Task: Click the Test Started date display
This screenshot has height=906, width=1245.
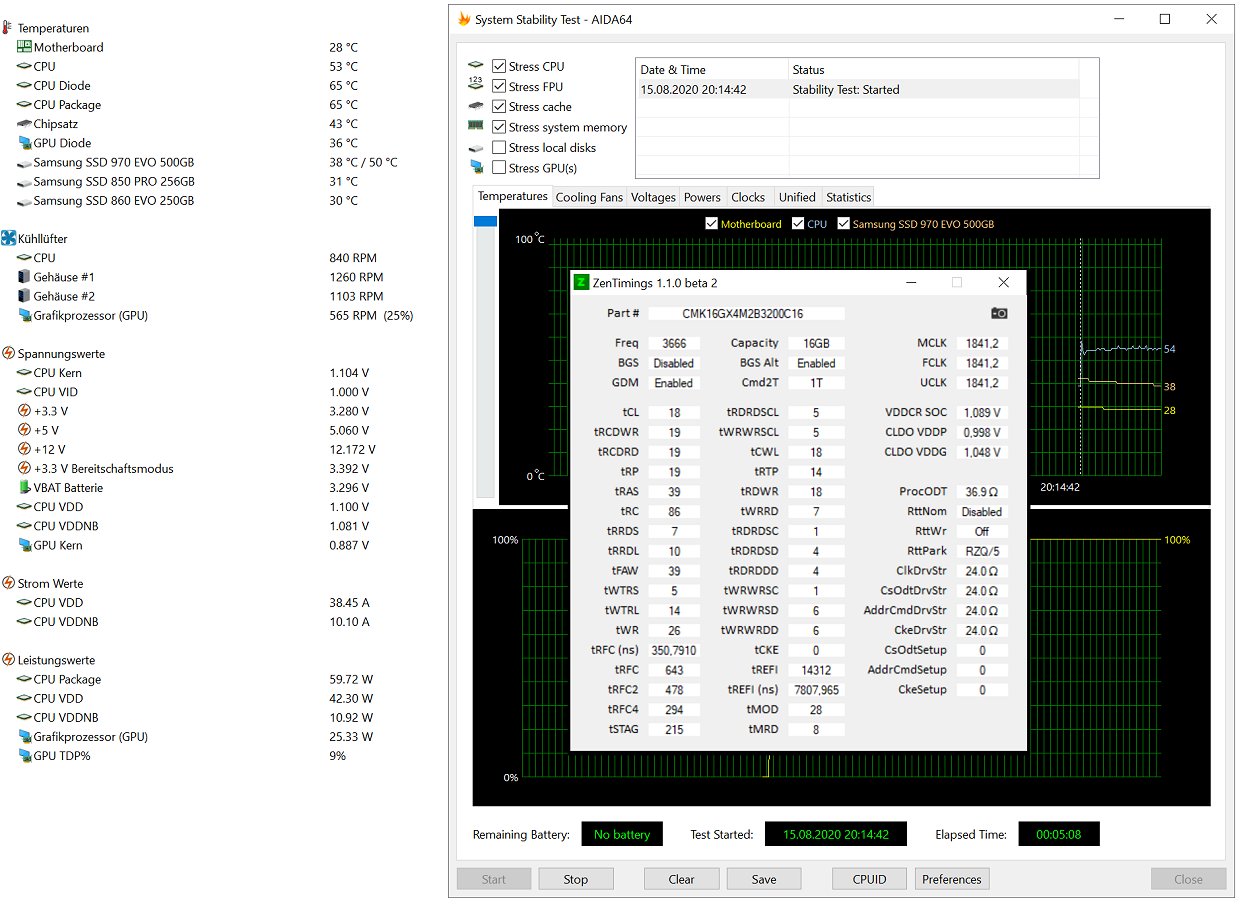Action: pos(835,834)
